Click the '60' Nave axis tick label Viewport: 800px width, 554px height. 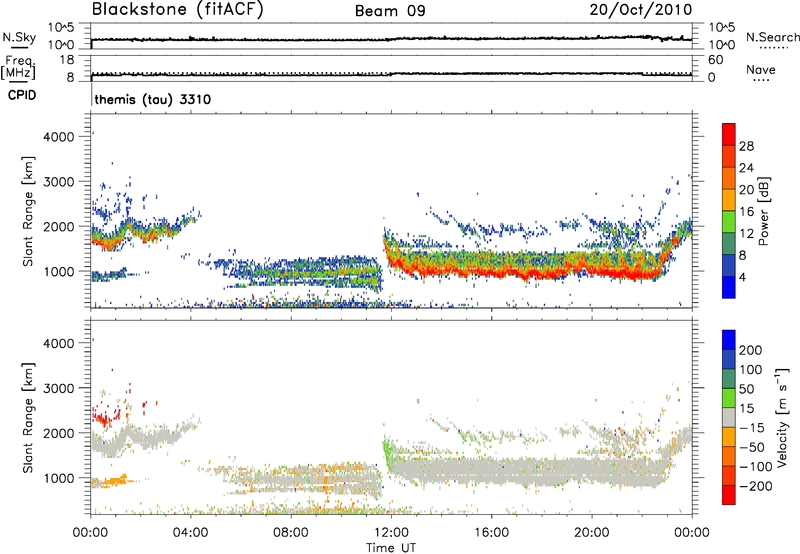pyautogui.click(x=715, y=60)
